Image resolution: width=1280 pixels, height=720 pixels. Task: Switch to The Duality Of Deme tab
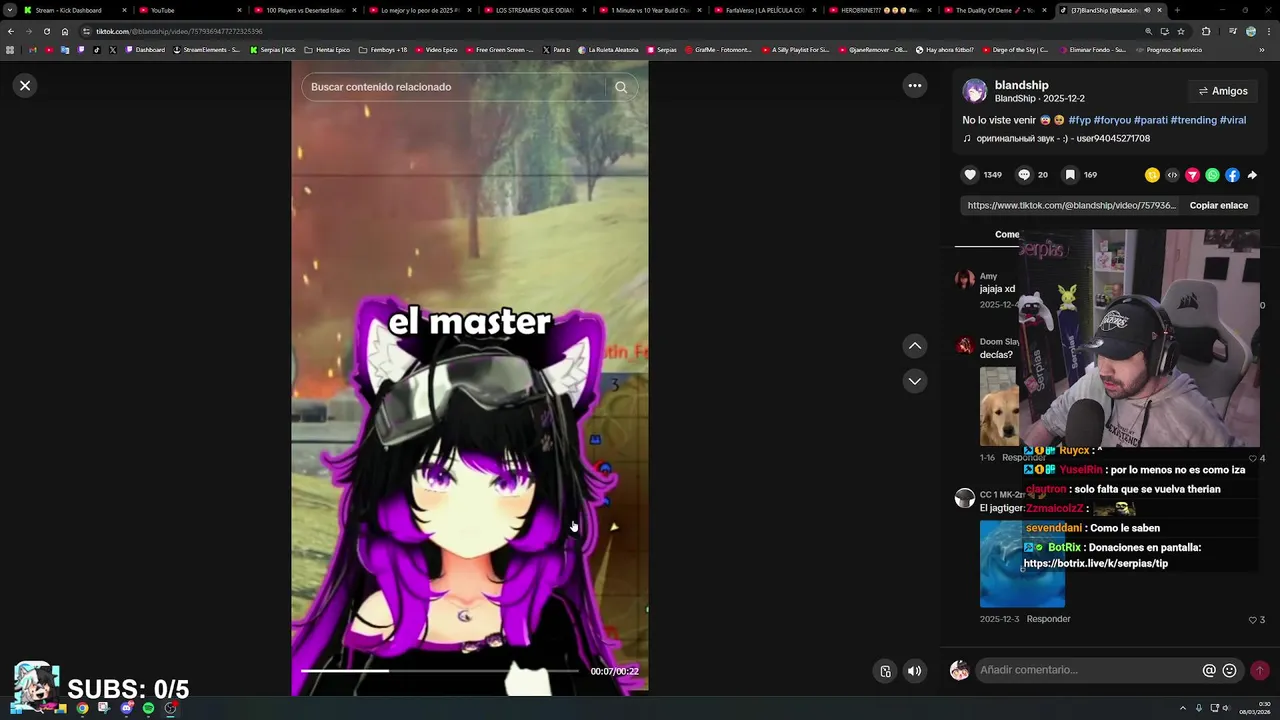click(994, 10)
